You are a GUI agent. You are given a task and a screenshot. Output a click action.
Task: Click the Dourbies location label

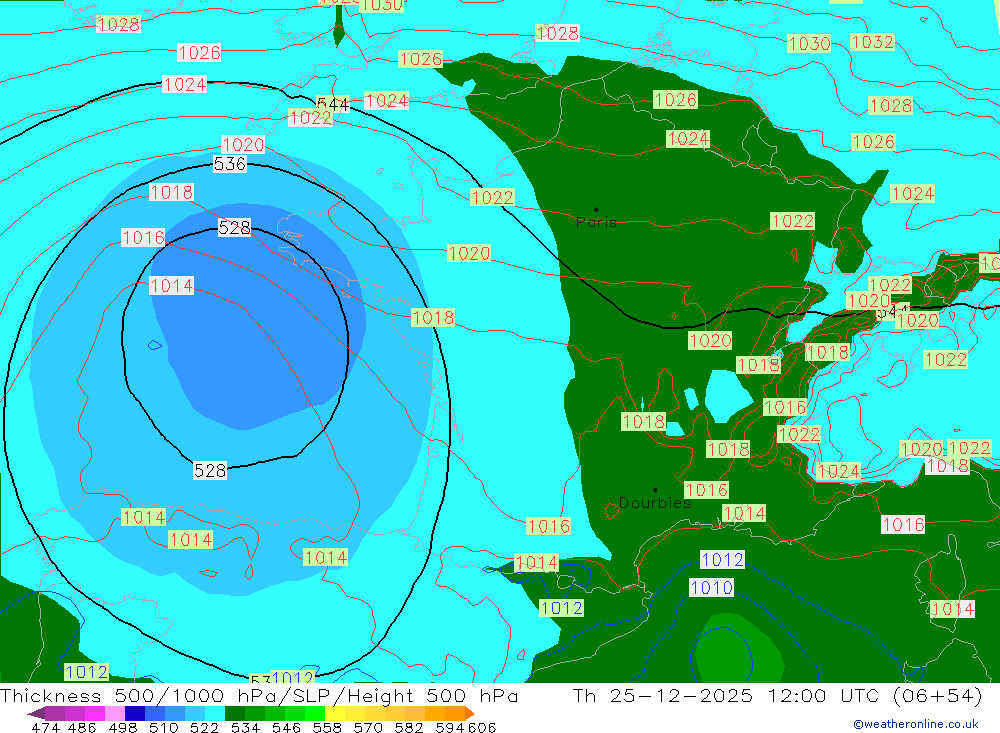(x=655, y=503)
